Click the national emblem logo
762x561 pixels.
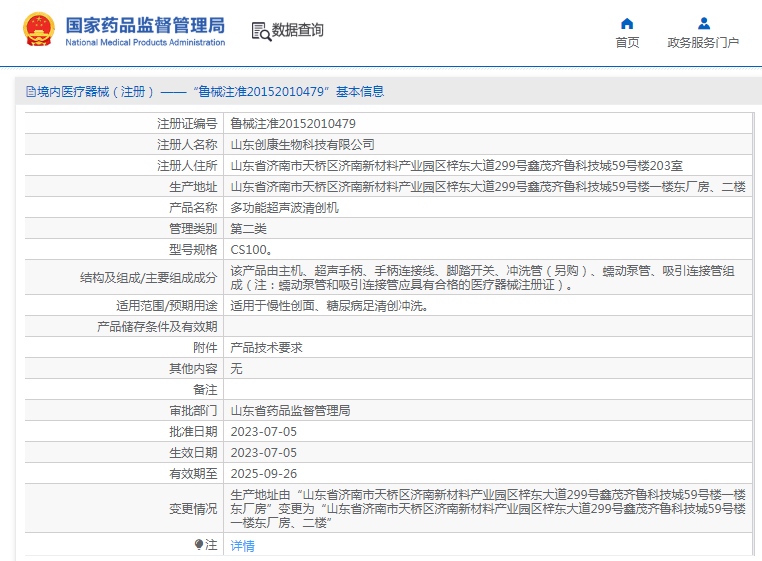click(x=39, y=30)
